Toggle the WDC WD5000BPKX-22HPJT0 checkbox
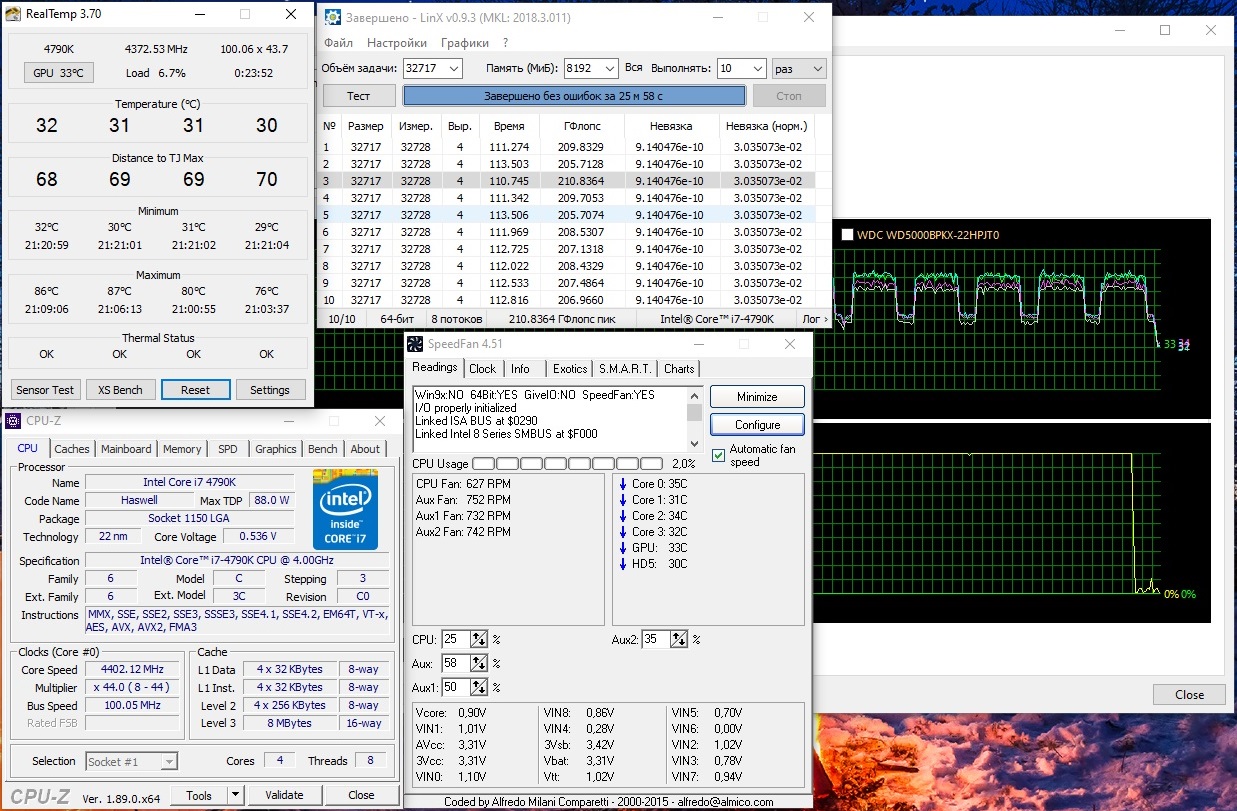 848,235
